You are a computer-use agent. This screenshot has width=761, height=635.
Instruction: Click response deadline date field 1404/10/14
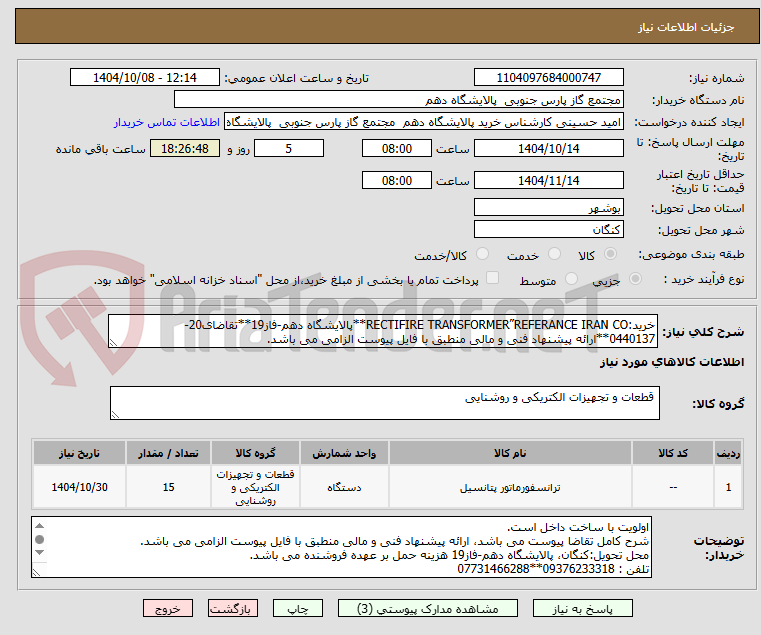pyautogui.click(x=548, y=149)
